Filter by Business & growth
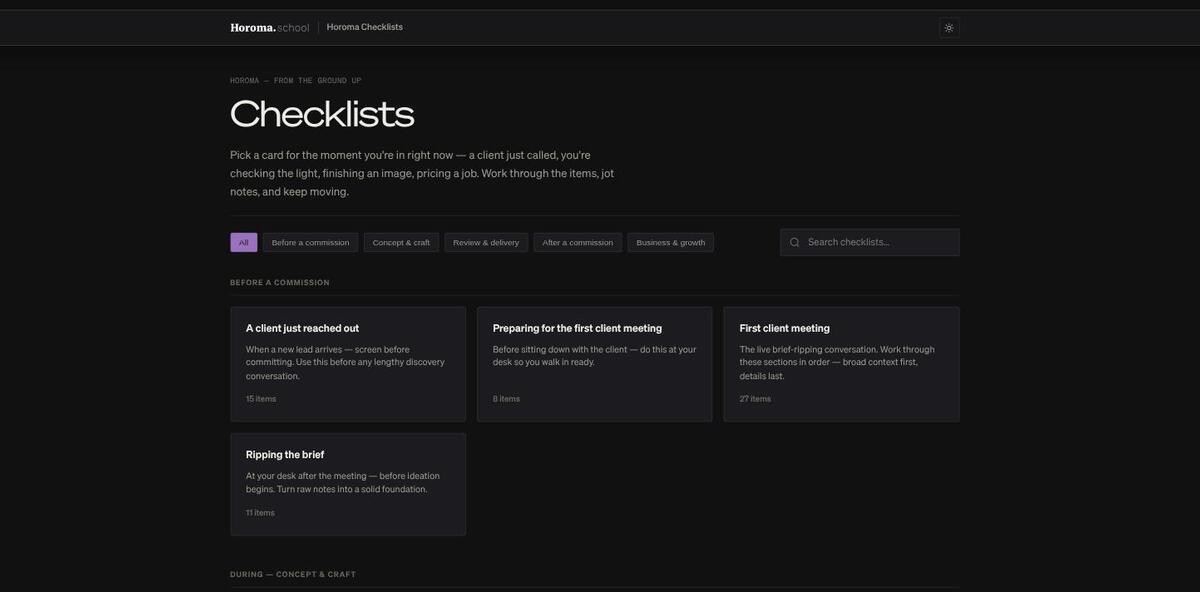The height and width of the screenshot is (592, 1200). point(671,242)
